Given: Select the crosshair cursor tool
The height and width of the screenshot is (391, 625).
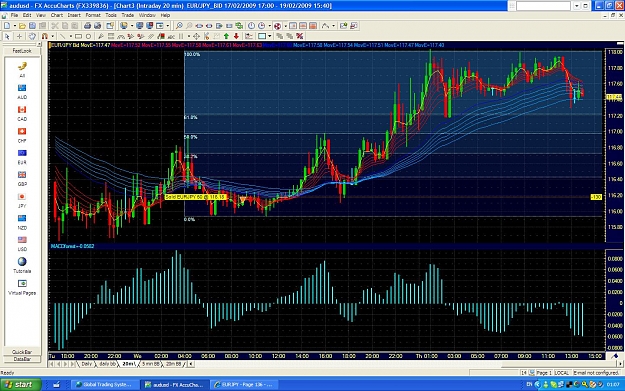Looking at the screenshot, I should (x=19, y=36).
